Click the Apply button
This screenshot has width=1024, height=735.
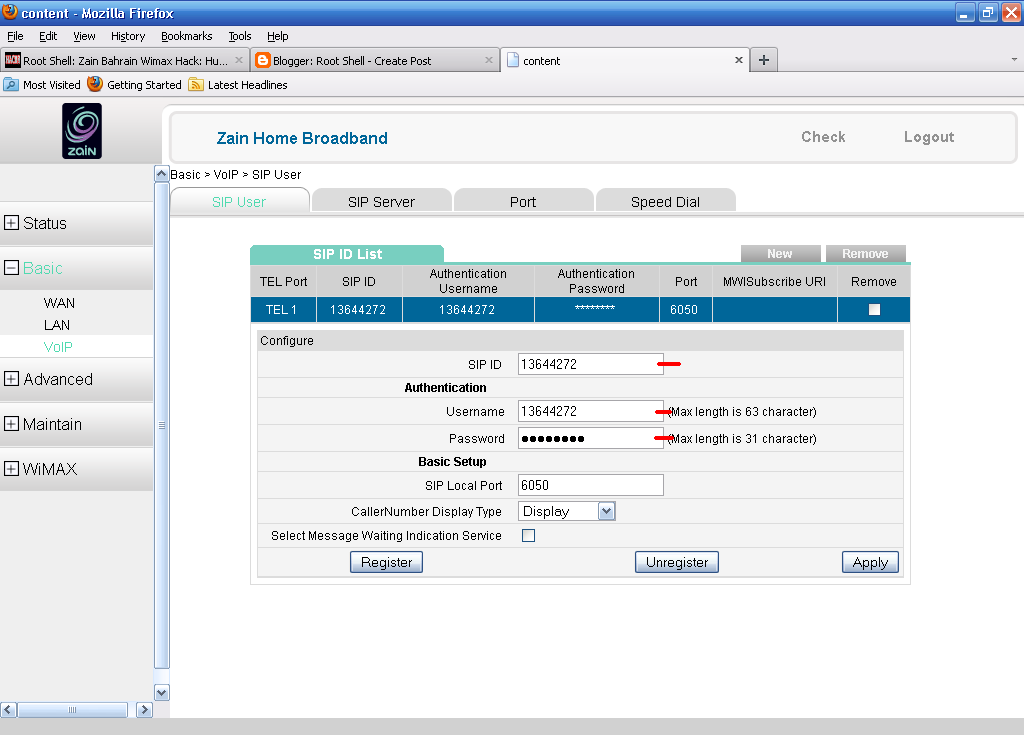[x=870, y=562]
